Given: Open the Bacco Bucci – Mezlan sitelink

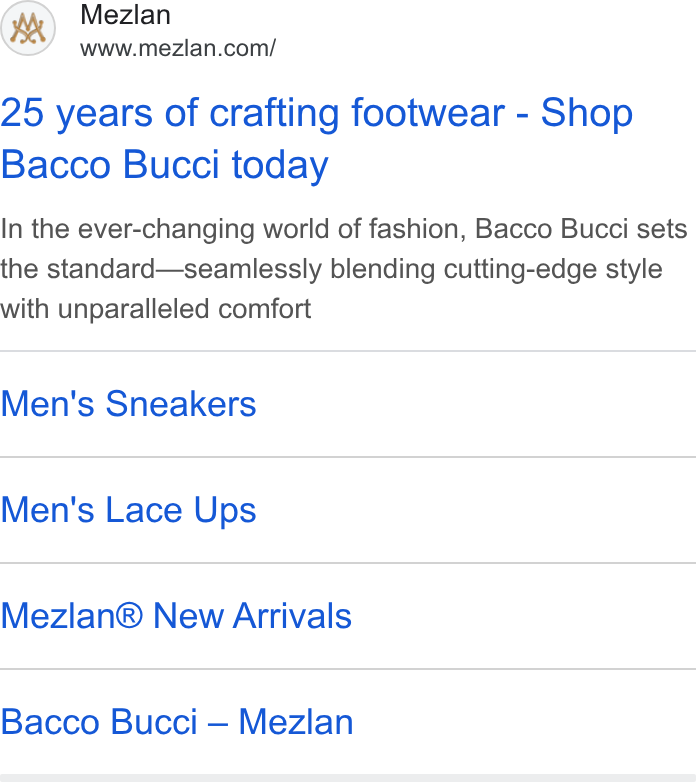Looking at the screenshot, I should click(176, 722).
